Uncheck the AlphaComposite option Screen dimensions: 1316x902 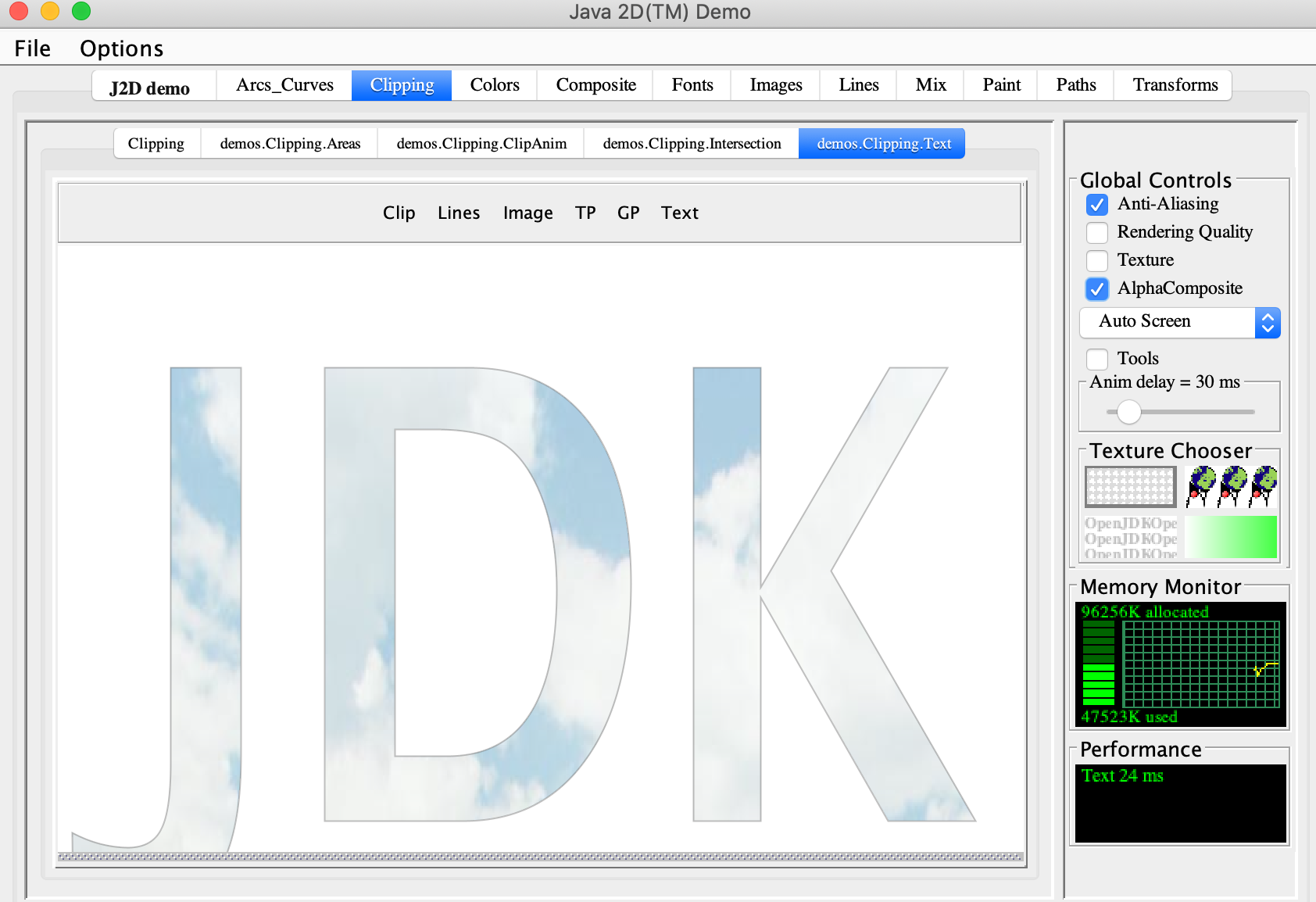(x=1097, y=289)
